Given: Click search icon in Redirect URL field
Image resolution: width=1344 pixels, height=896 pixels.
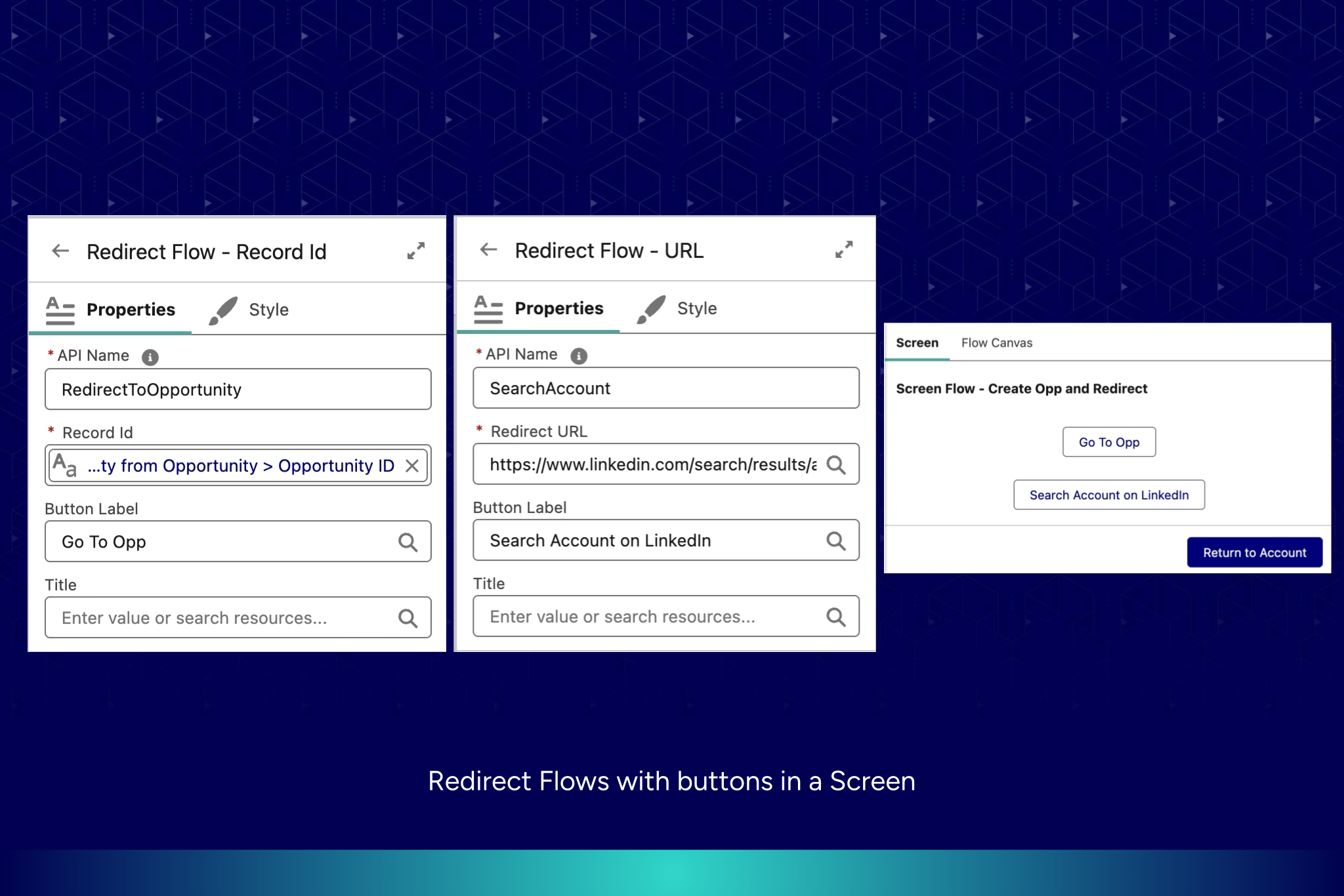Looking at the screenshot, I should [836, 464].
